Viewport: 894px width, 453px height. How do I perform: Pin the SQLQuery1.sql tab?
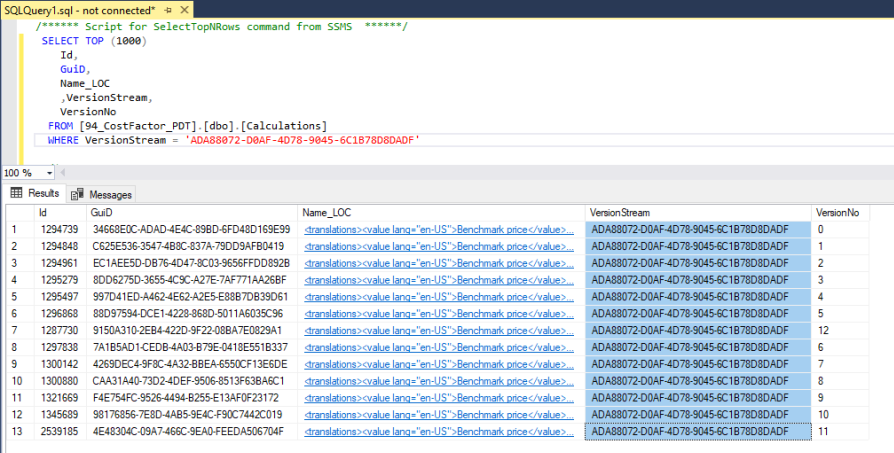click(x=168, y=10)
